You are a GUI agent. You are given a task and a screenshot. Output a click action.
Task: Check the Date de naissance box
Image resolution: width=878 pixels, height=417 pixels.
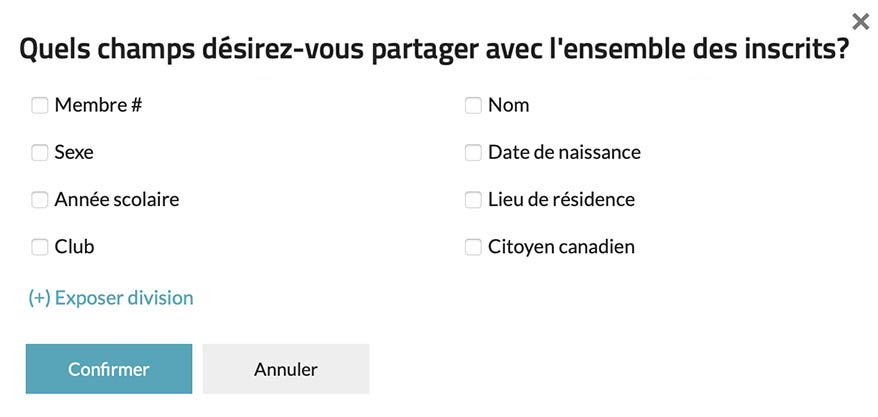(473, 153)
